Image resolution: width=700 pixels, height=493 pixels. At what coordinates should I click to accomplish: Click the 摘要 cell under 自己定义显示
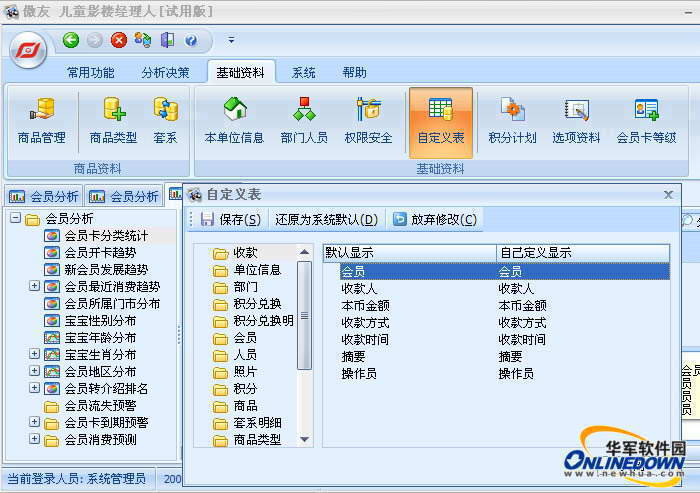(x=510, y=356)
